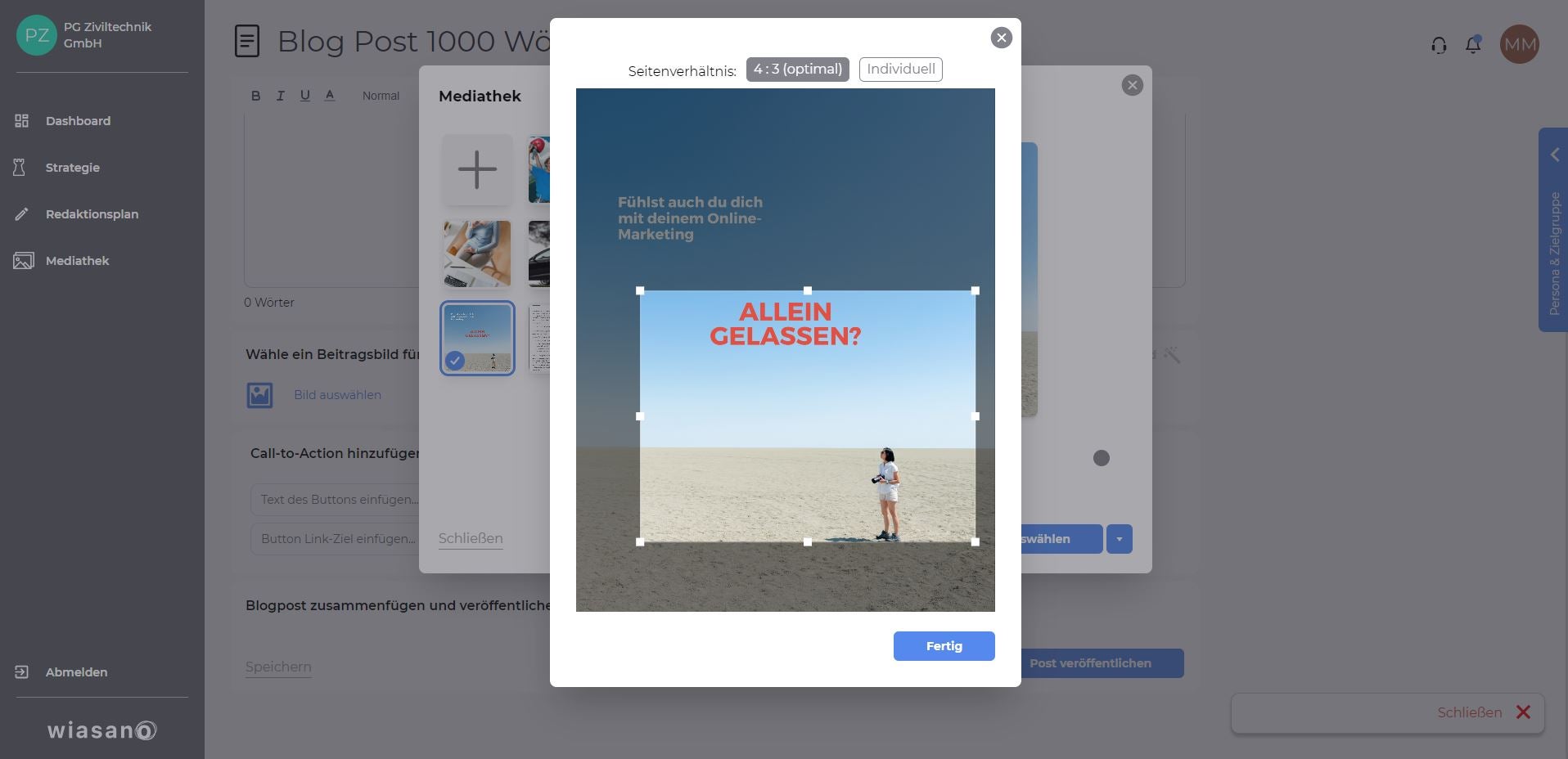Click the wiasano logo
The height and width of the screenshot is (759, 1568).
[100, 730]
